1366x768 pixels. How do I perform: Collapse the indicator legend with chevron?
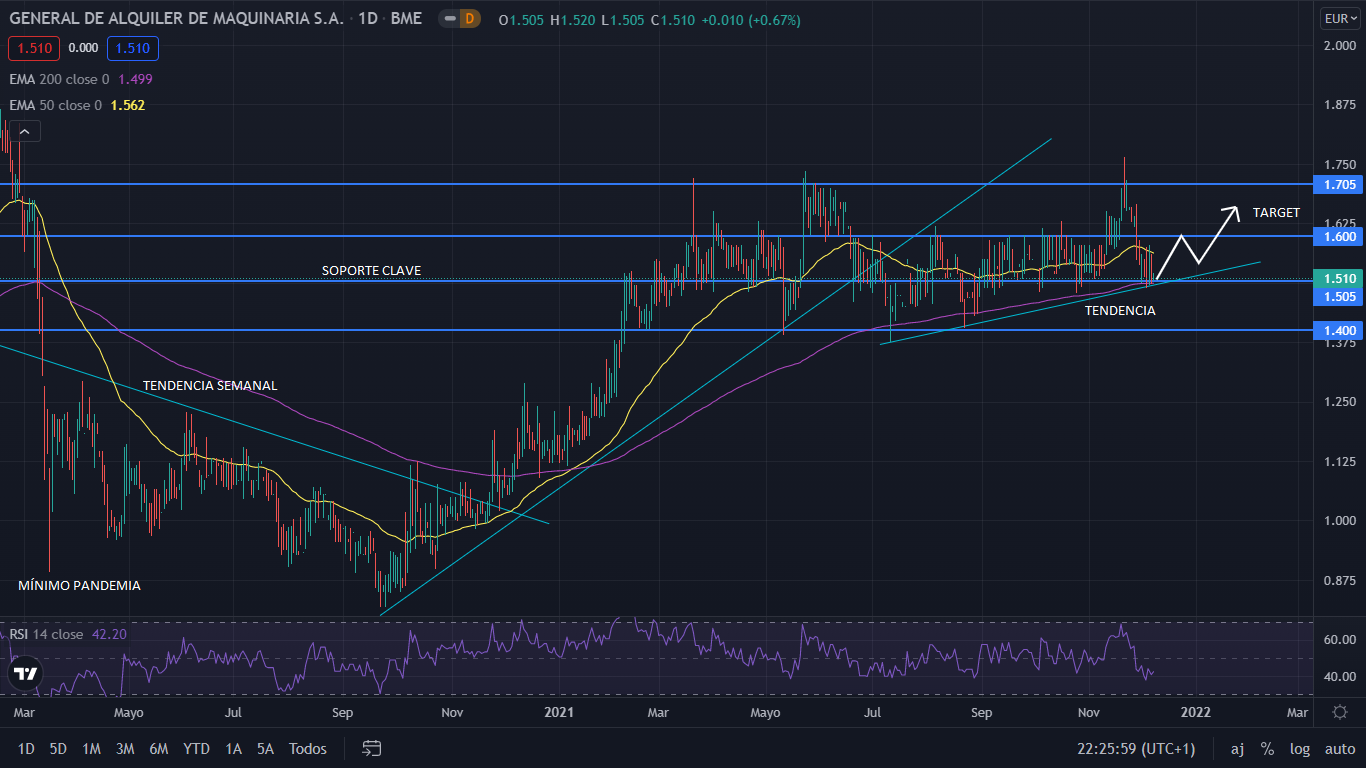point(26,131)
